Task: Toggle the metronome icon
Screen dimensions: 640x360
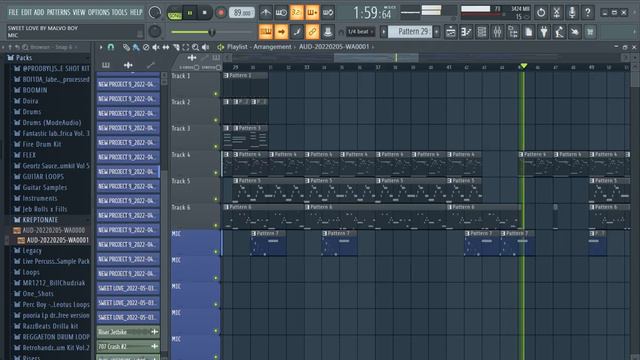Action: [266, 13]
